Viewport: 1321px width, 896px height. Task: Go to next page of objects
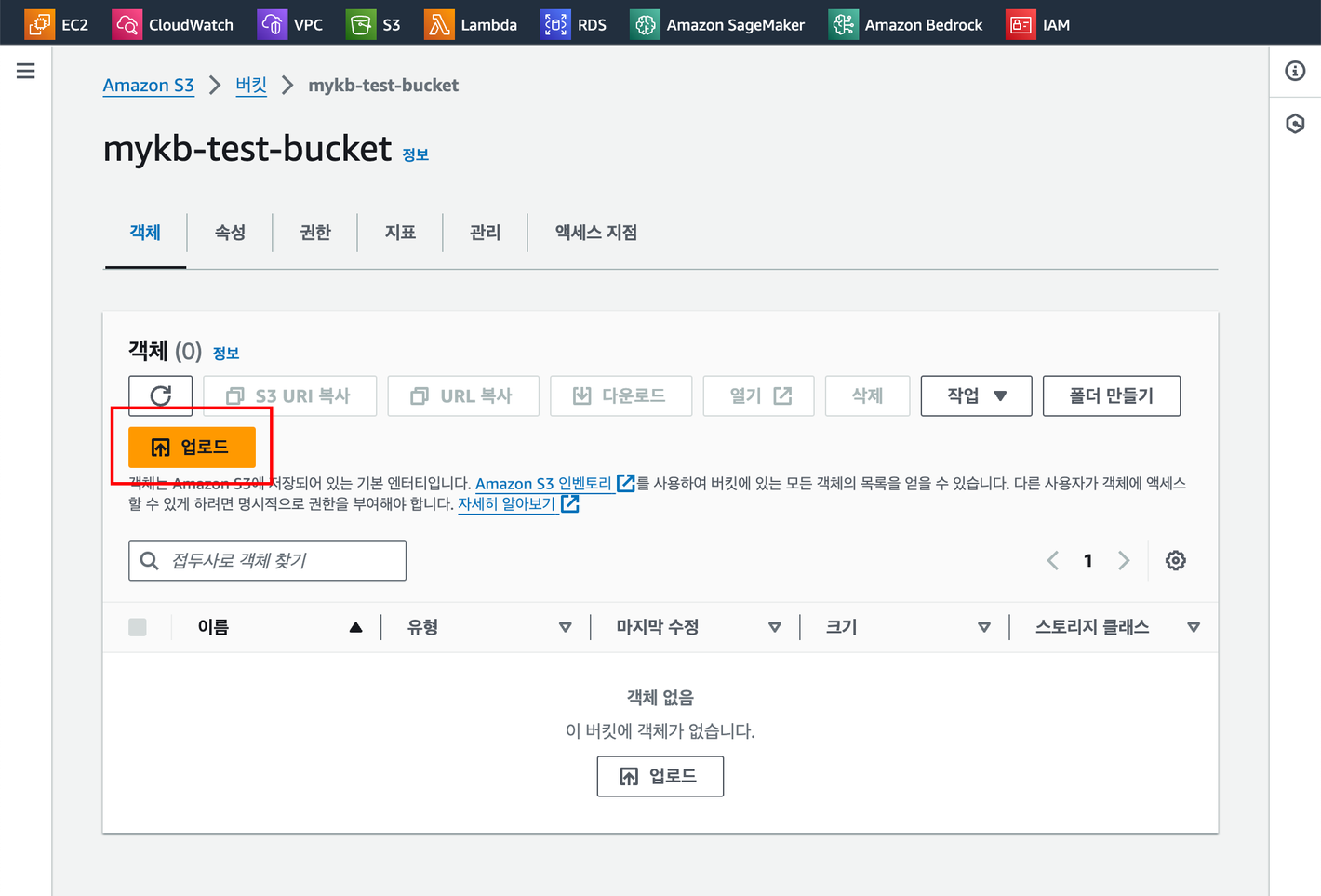pyautogui.click(x=1124, y=560)
